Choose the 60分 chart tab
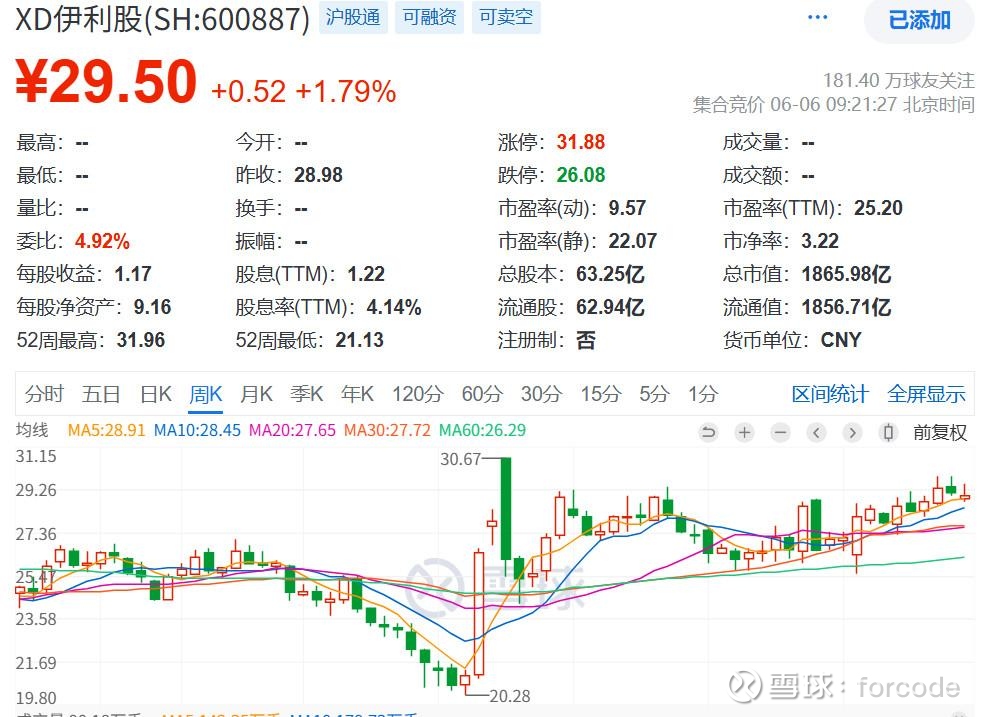Screen dimensions: 989x717 tap(482, 394)
